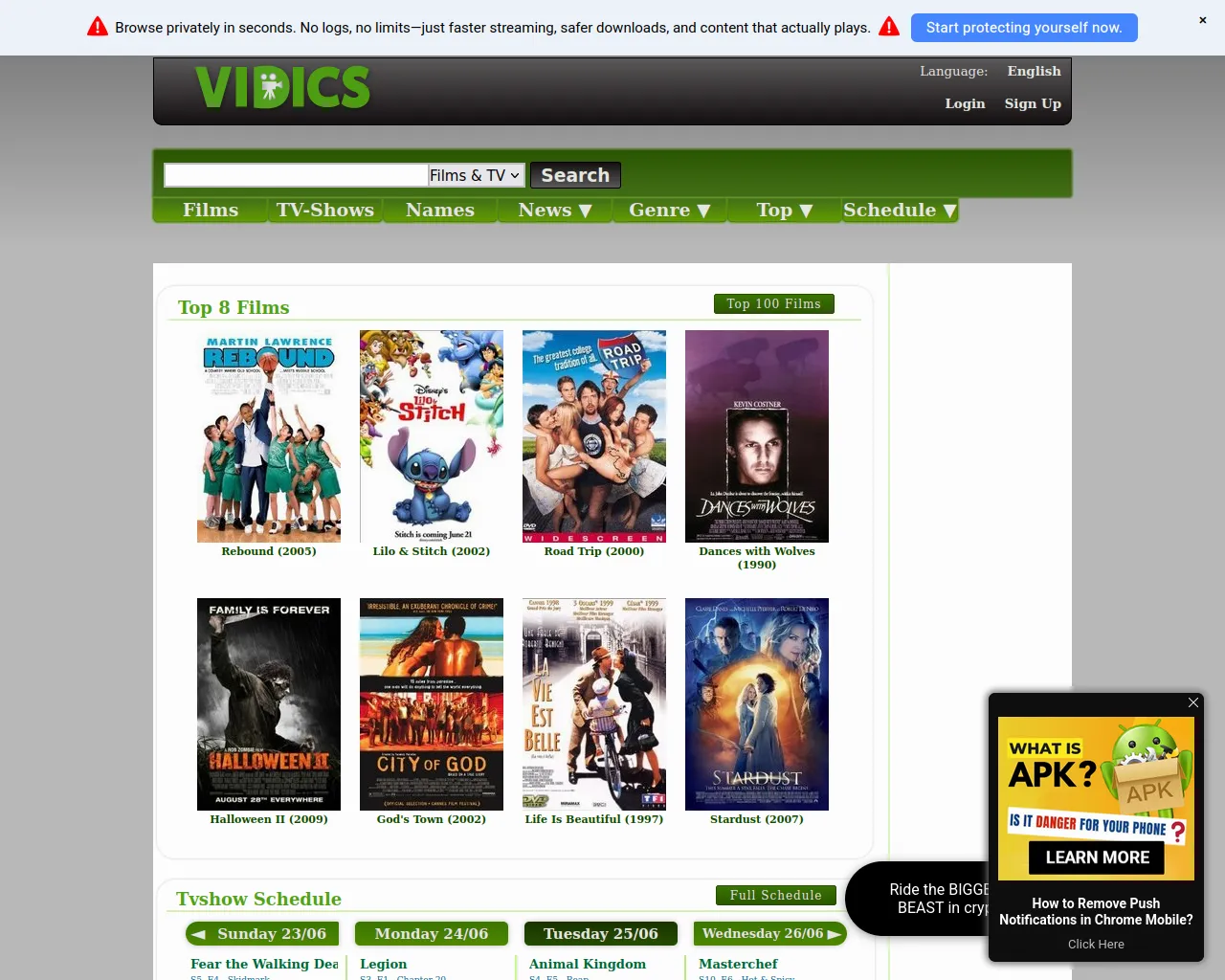The height and width of the screenshot is (980, 1225).
Task: Open the Top 100 Films list
Action: (773, 303)
